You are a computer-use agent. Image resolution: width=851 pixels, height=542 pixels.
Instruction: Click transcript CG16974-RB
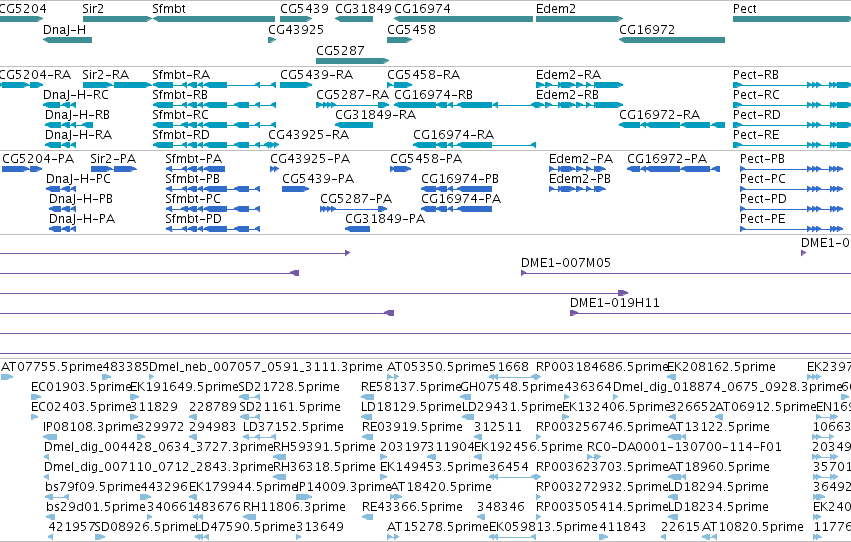click(434, 95)
